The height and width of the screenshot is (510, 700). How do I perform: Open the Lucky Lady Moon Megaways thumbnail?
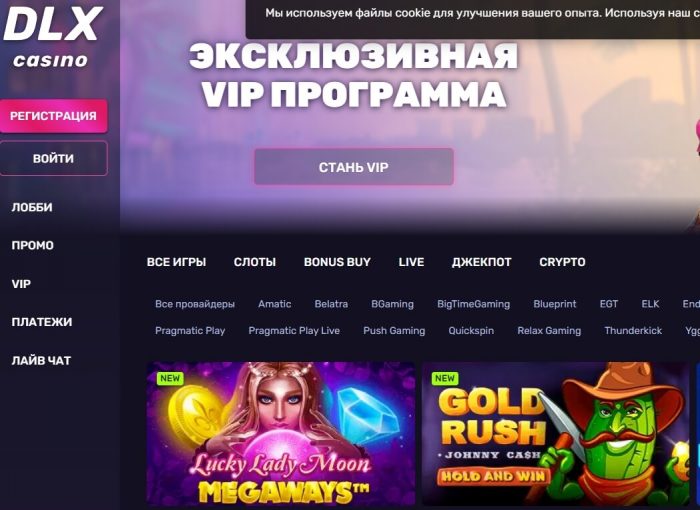click(x=281, y=434)
